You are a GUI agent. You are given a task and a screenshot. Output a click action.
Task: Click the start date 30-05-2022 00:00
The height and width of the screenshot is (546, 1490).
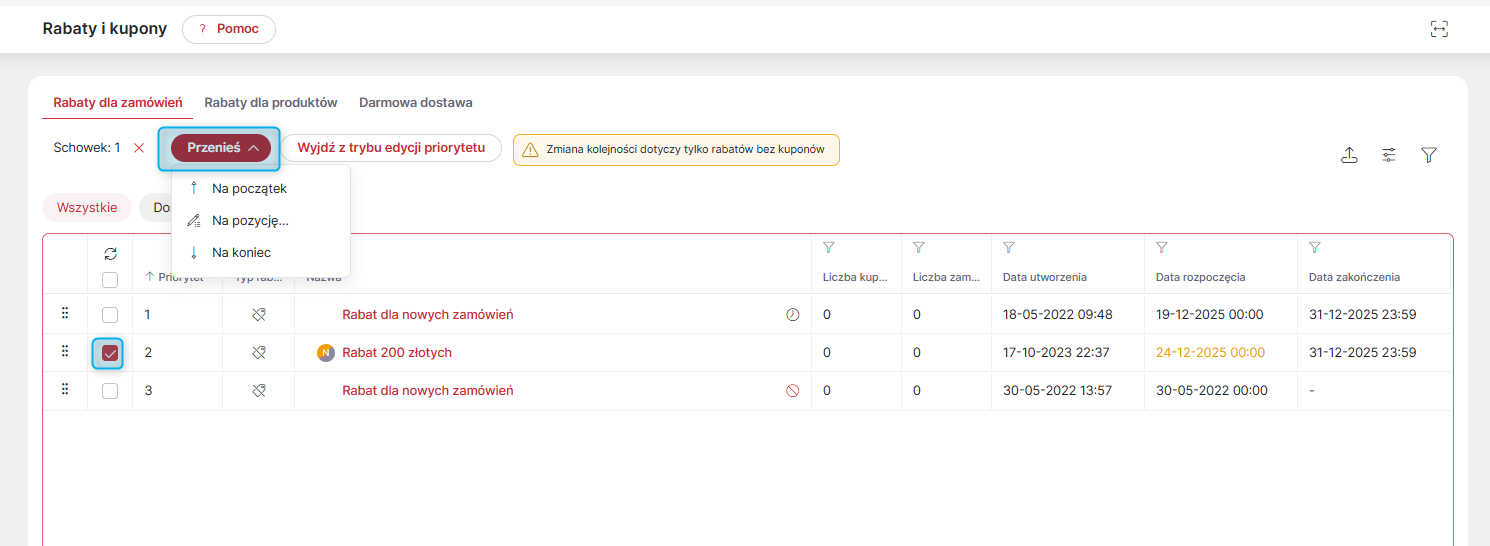coord(1212,391)
